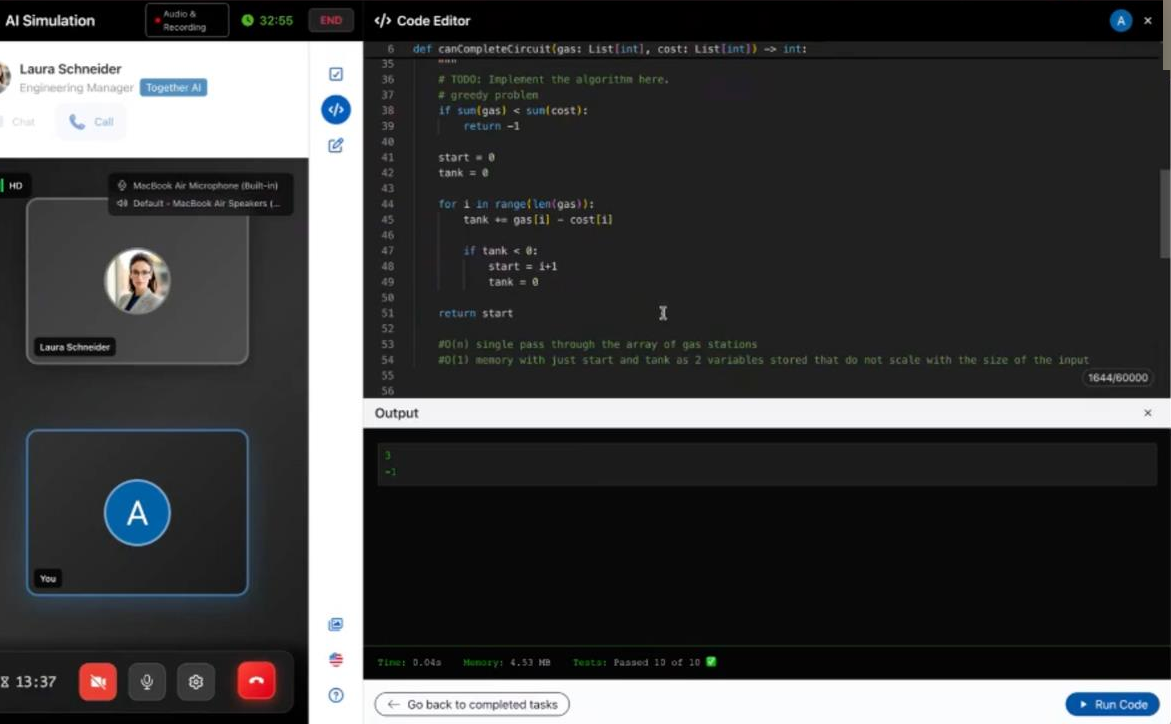Select your own video tile labeled You
Screen dimensions: 1171x724
click(137, 513)
